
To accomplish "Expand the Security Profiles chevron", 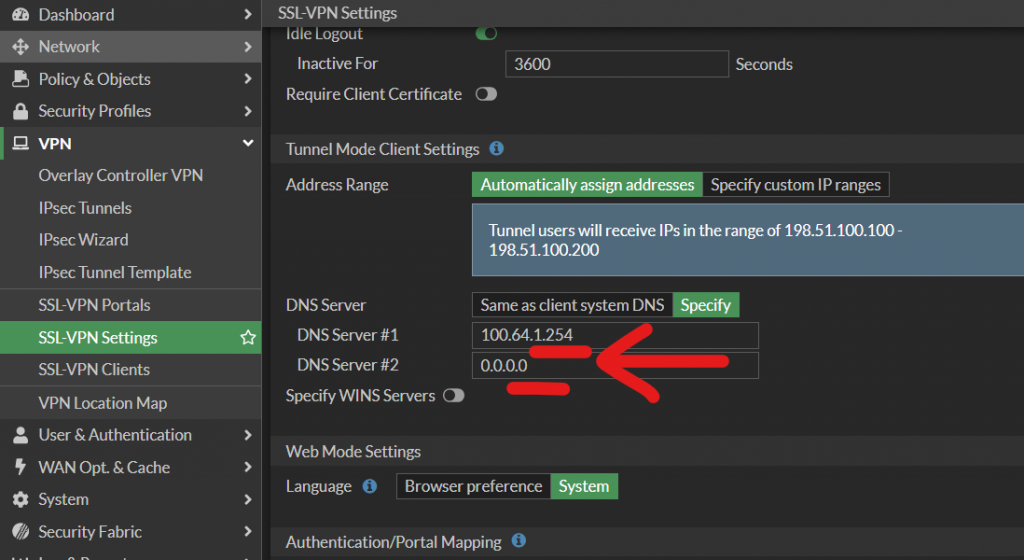I will tap(248, 111).
